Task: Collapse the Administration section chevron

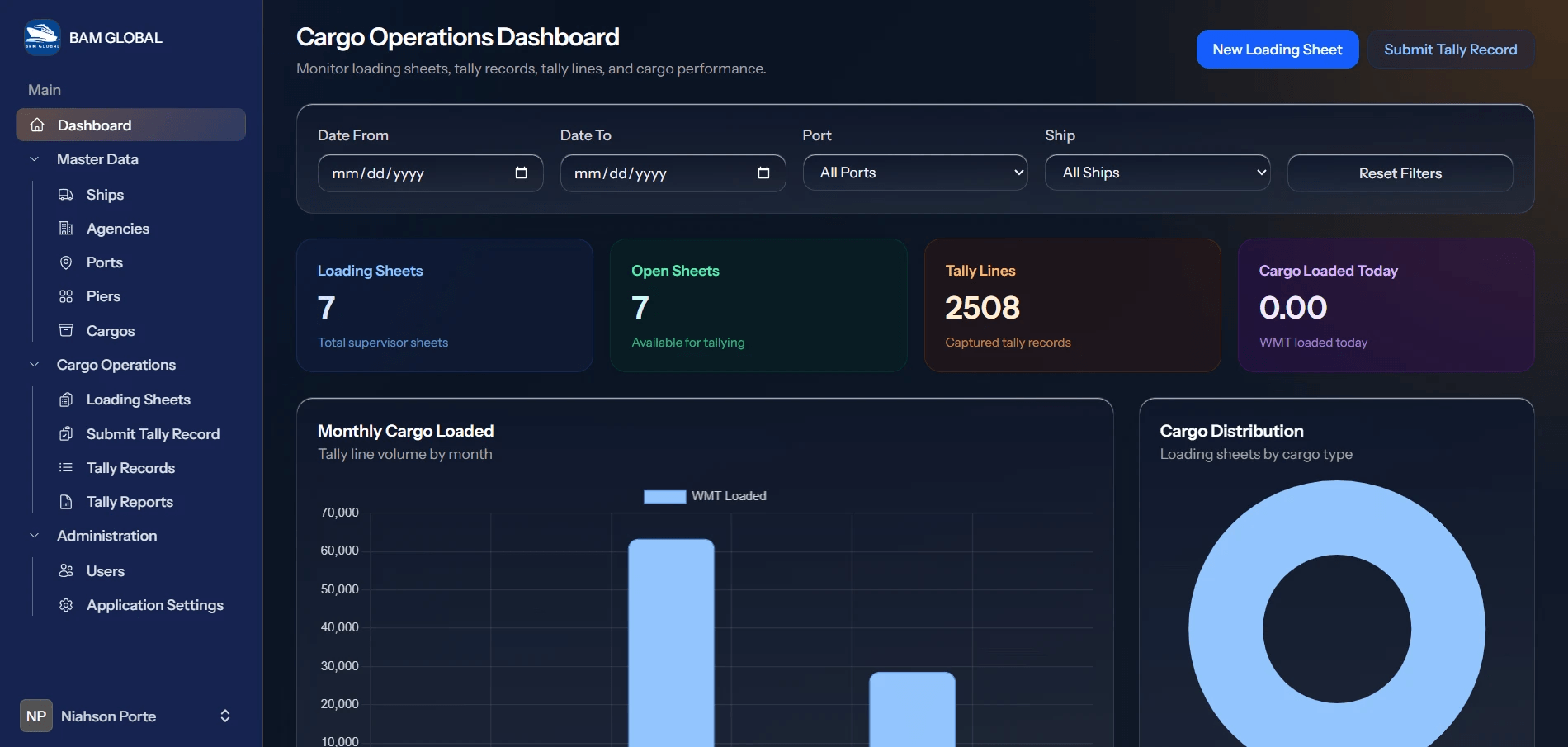Action: point(34,535)
